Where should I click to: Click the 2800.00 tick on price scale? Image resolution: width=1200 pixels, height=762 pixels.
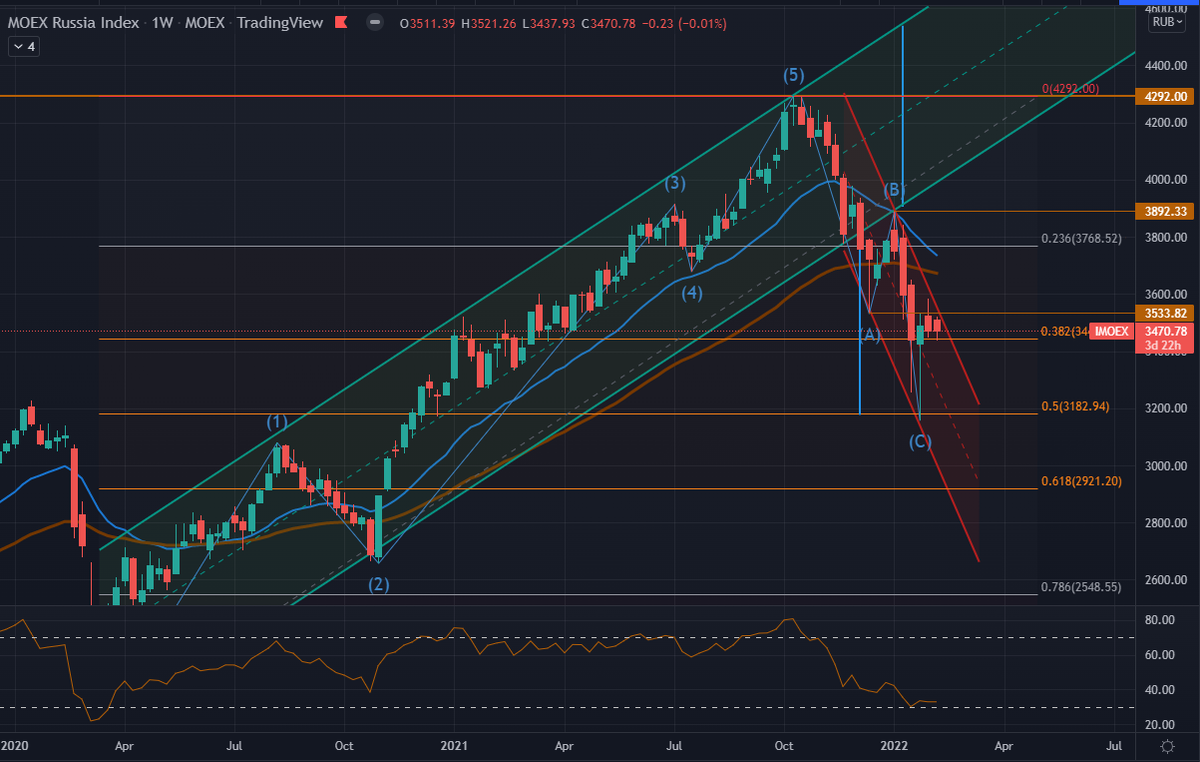point(1166,523)
